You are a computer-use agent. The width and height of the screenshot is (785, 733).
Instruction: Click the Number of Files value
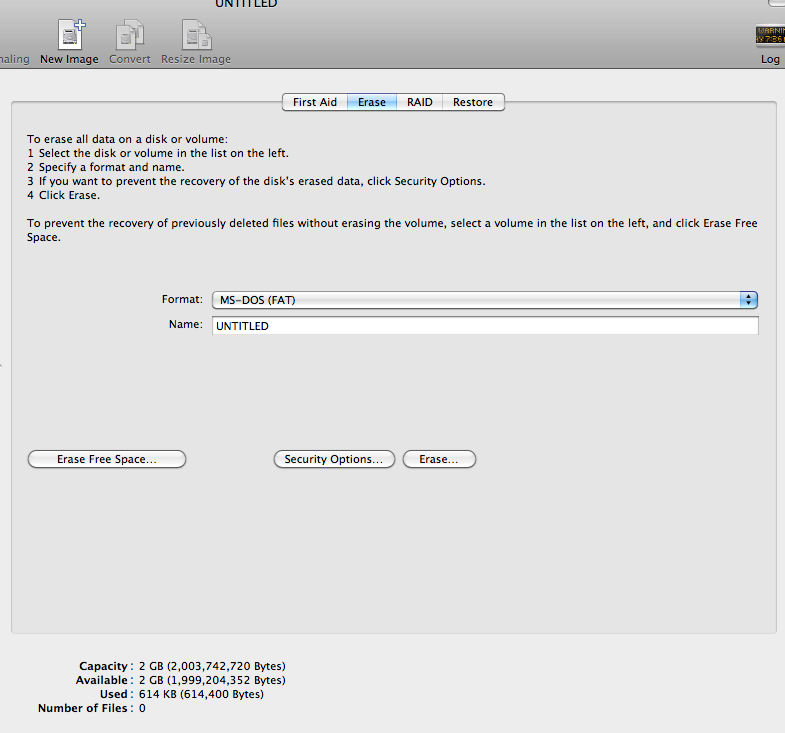(142, 708)
